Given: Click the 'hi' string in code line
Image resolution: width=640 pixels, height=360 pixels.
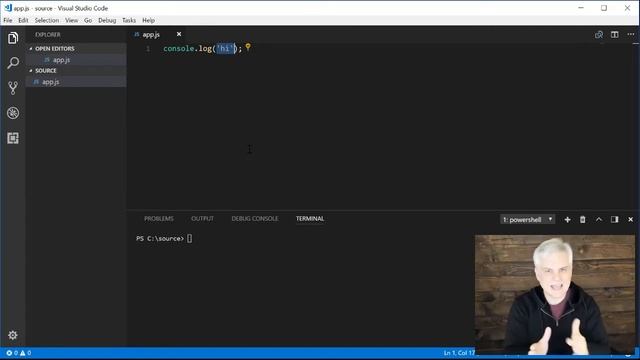Looking at the screenshot, I should click(226, 49).
